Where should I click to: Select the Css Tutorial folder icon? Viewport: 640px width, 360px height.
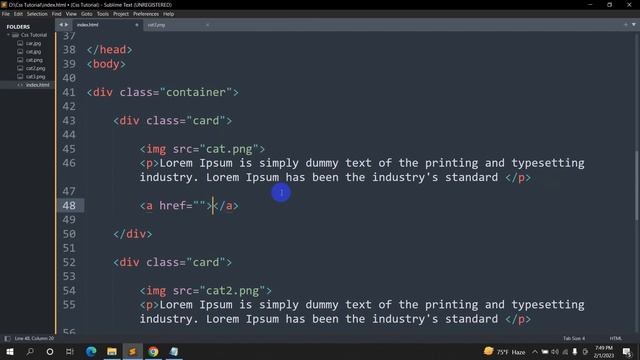(x=16, y=35)
